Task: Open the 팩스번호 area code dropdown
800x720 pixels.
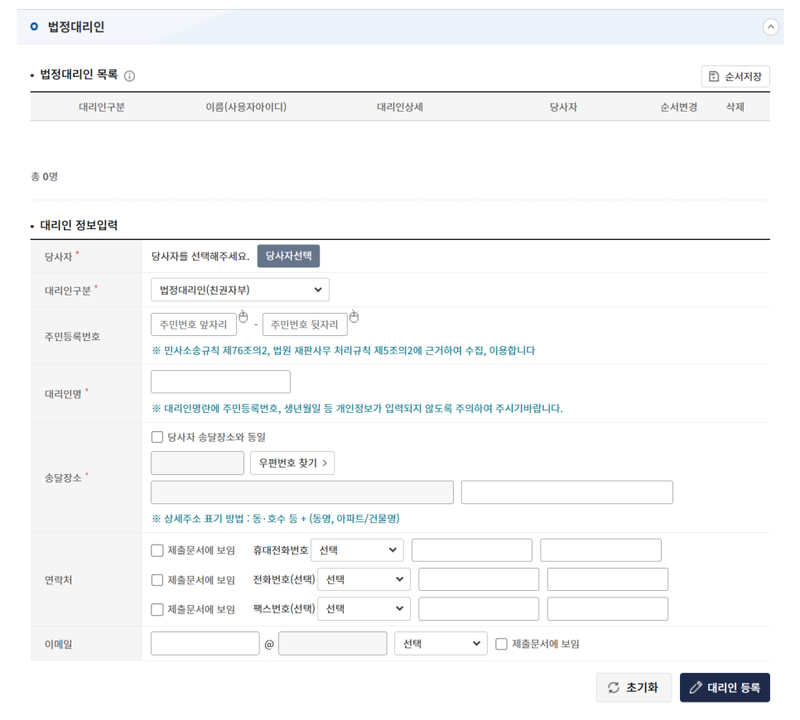Action: [x=364, y=609]
